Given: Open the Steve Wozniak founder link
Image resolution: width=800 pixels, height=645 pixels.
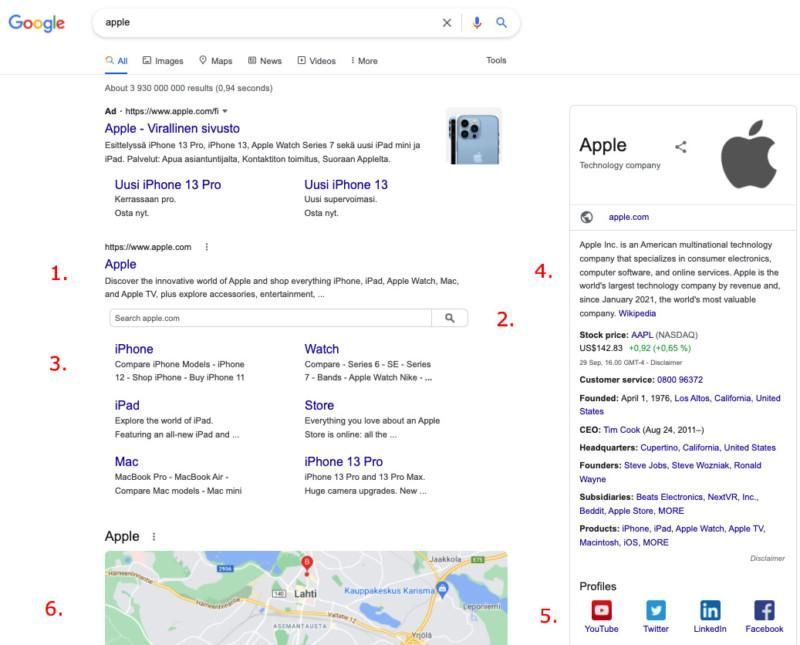Looking at the screenshot, I should pos(700,465).
